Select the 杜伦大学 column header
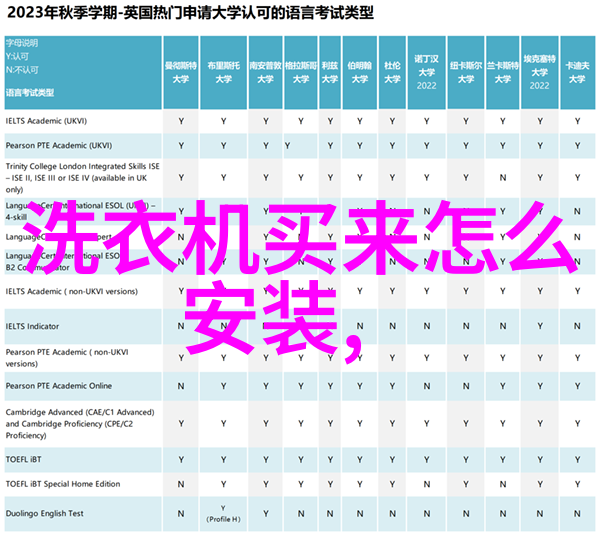The height and width of the screenshot is (536, 600). point(392,72)
